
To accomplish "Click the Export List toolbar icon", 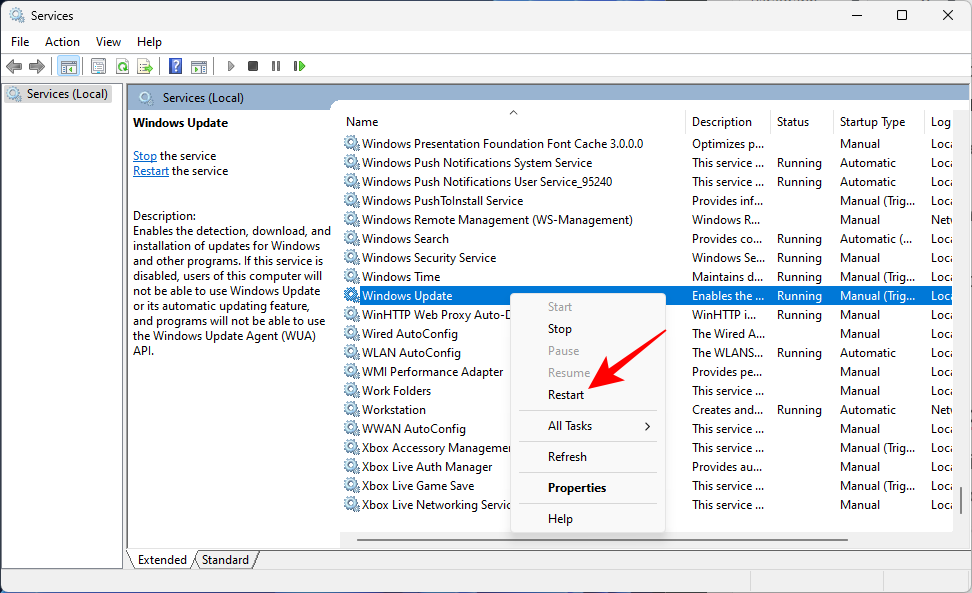I will (x=144, y=66).
